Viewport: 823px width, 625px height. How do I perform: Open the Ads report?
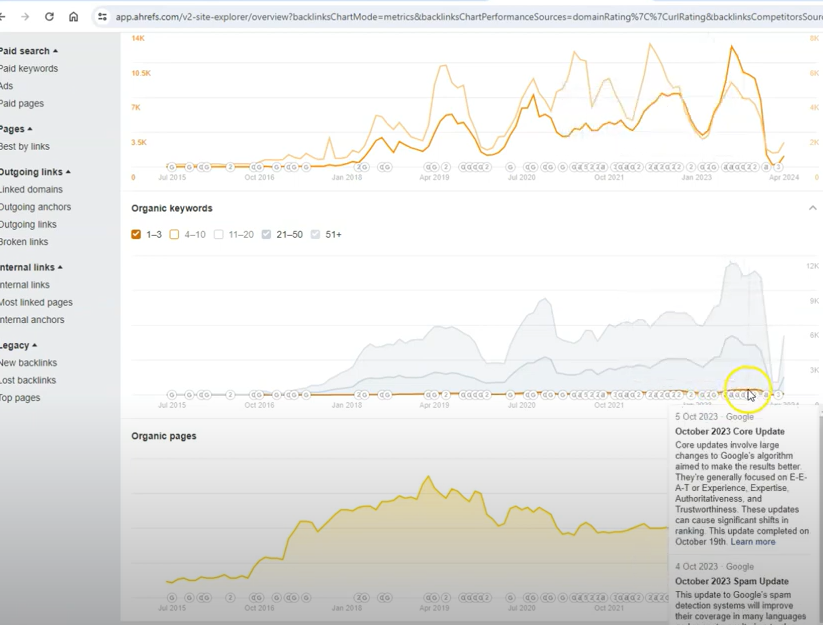pos(6,86)
